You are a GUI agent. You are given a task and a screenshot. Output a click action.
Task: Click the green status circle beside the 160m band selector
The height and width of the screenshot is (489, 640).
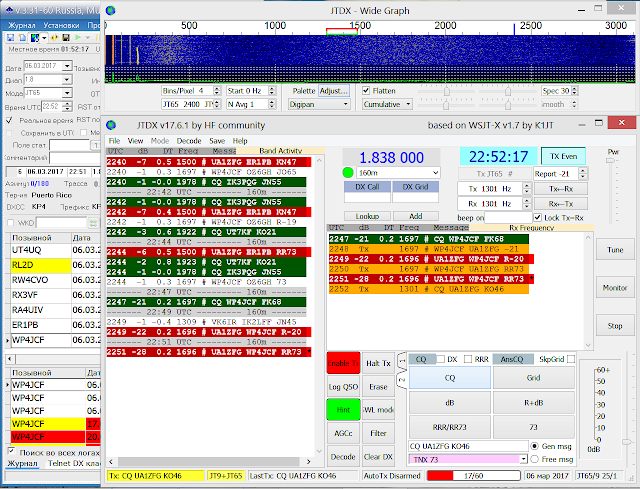[x=348, y=173]
